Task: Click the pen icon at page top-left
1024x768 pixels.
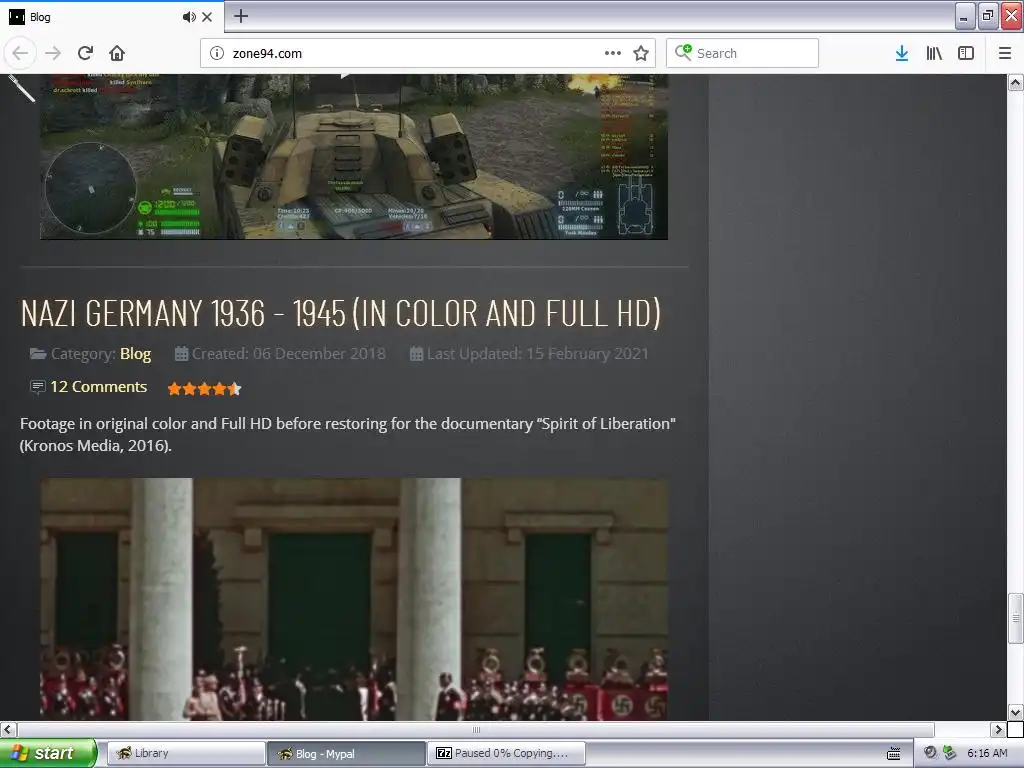Action: pyautogui.click(x=22, y=88)
